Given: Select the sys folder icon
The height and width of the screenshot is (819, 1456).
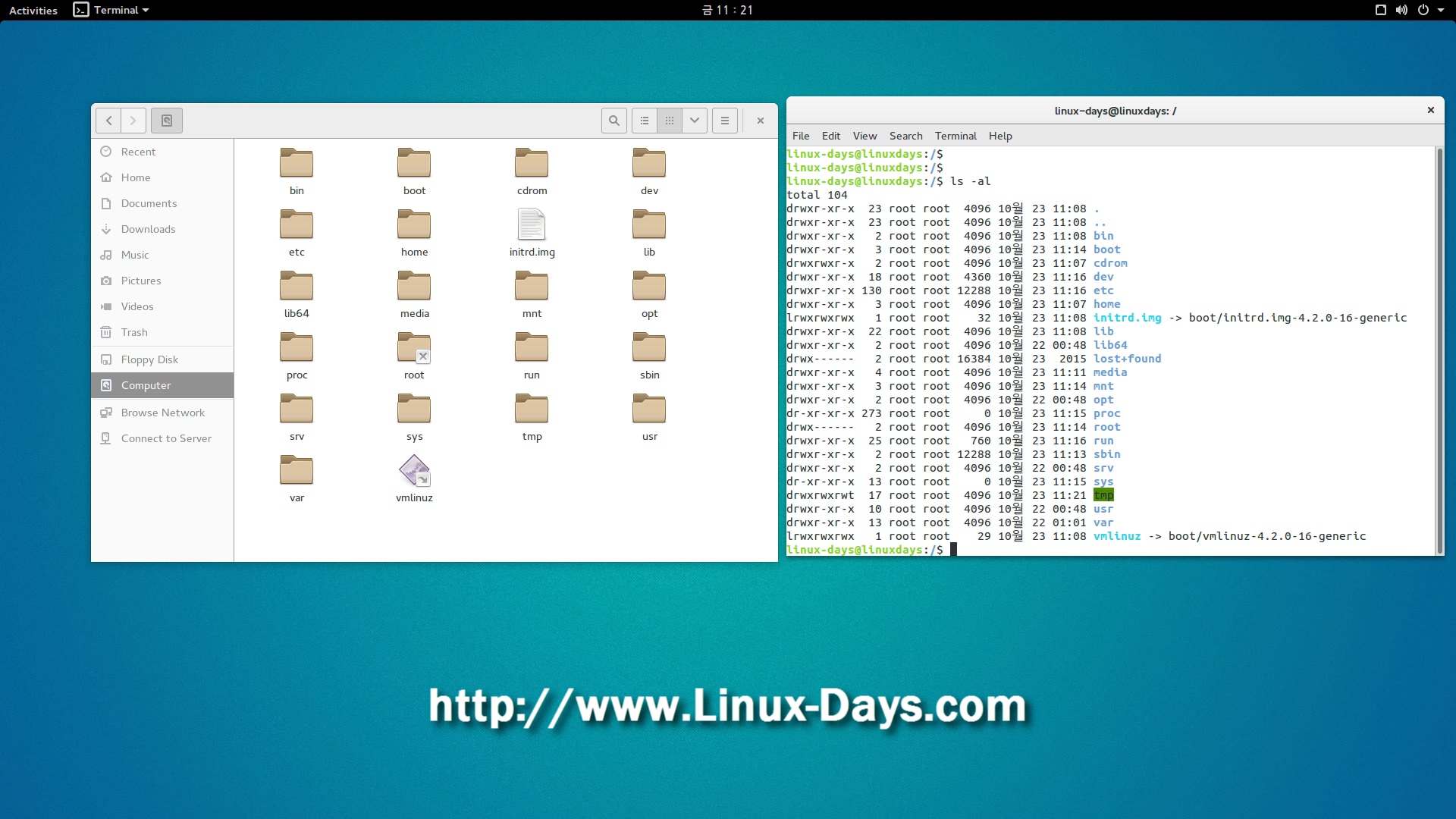Looking at the screenshot, I should [414, 409].
